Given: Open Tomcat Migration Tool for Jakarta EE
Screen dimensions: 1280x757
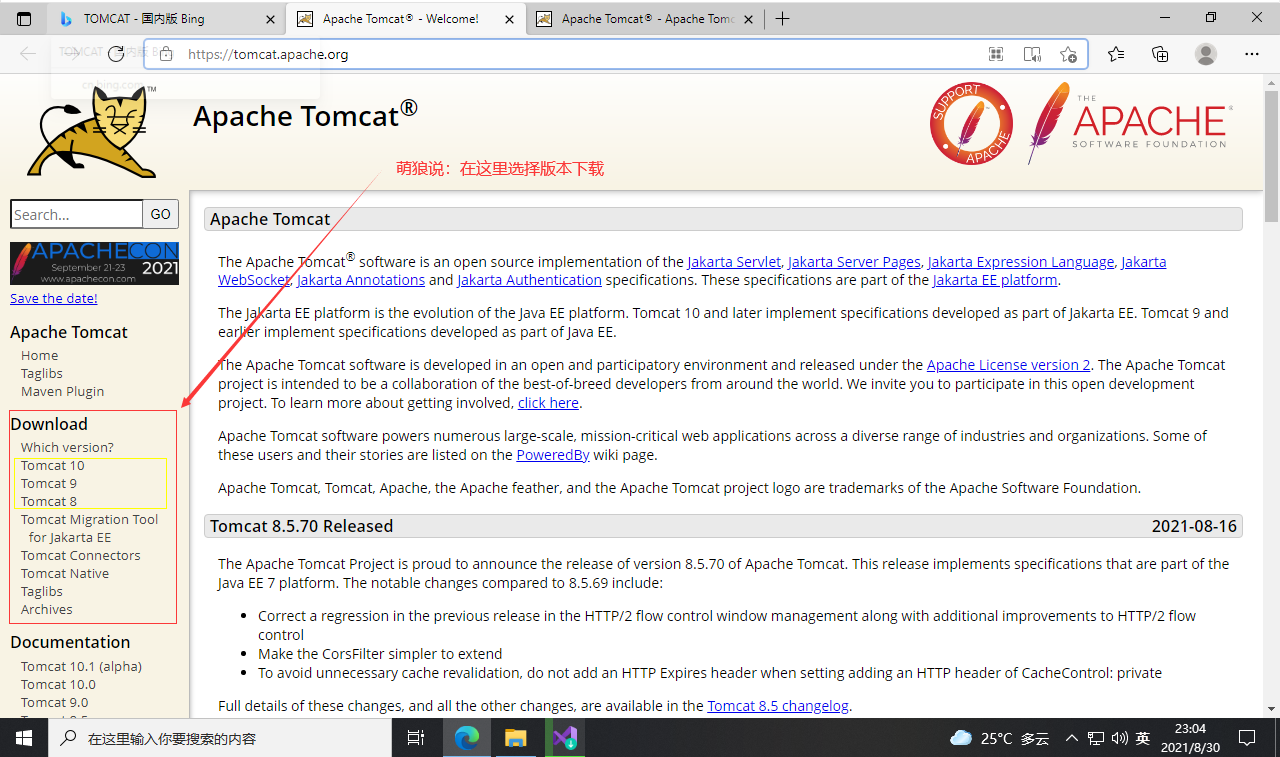Looking at the screenshot, I should 89,528.
